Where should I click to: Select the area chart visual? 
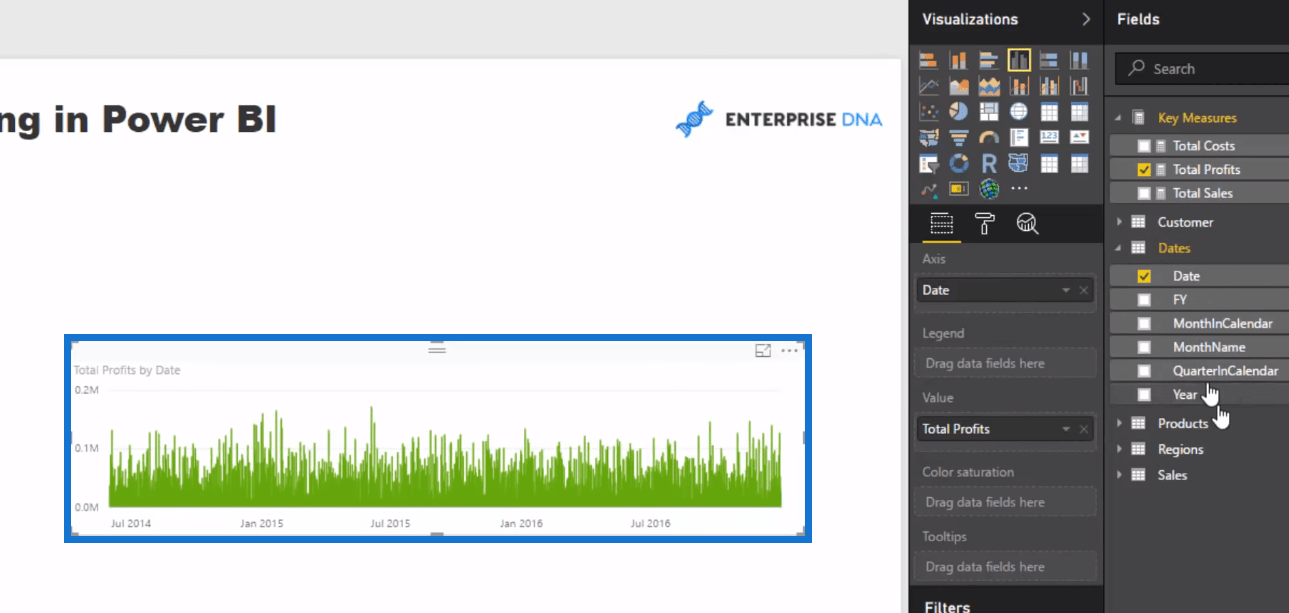959,86
